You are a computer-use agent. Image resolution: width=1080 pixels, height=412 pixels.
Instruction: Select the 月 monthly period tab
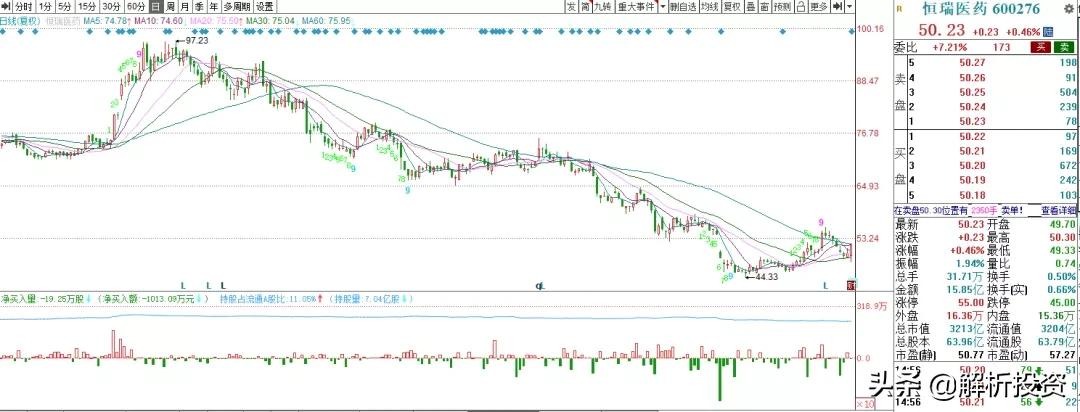pos(184,6)
